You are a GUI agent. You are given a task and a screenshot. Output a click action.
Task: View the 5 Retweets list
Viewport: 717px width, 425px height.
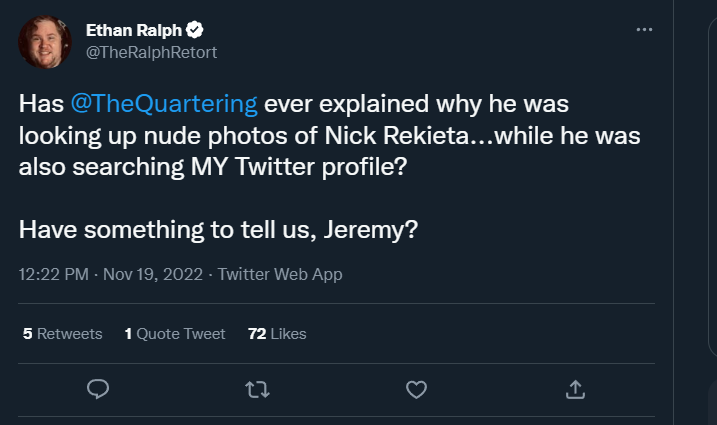pyautogui.click(x=63, y=333)
